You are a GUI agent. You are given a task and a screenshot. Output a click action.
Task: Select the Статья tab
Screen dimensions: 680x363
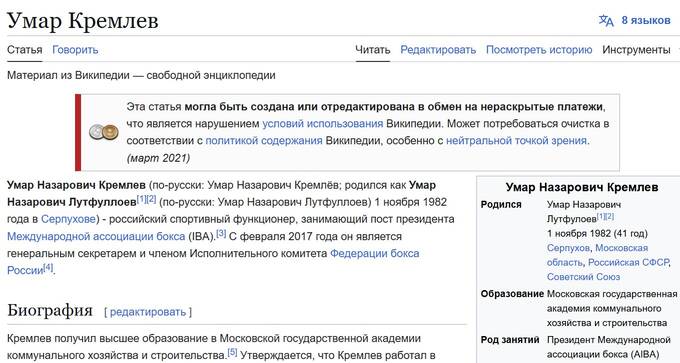(x=25, y=50)
